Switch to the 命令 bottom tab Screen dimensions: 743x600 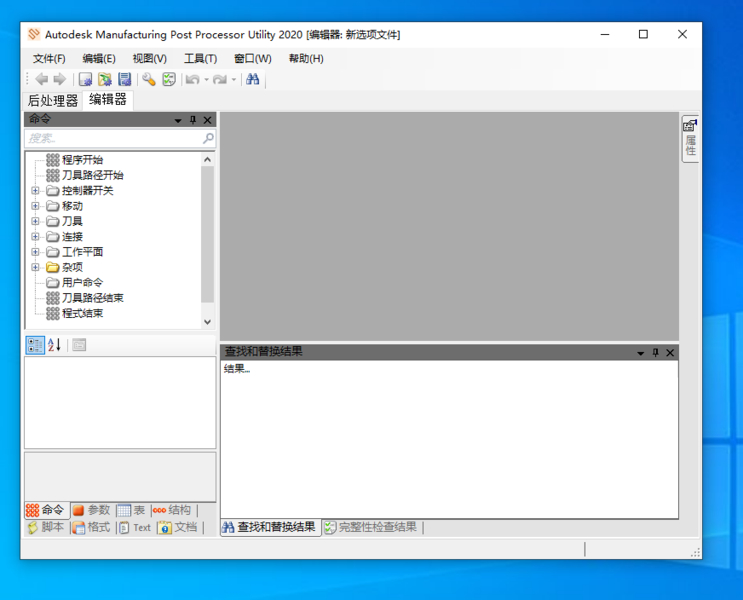point(46,510)
